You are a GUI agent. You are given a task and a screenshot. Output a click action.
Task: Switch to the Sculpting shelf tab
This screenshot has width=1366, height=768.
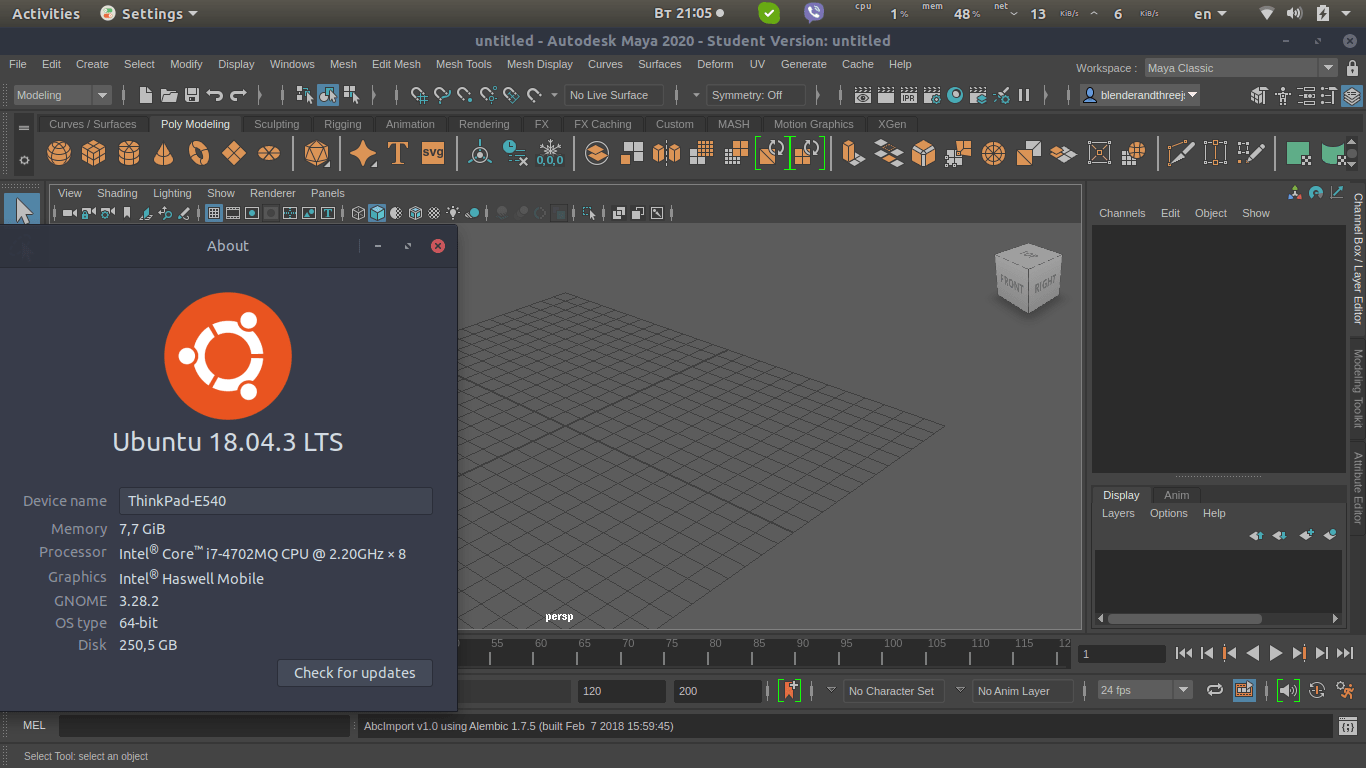[x=276, y=124]
